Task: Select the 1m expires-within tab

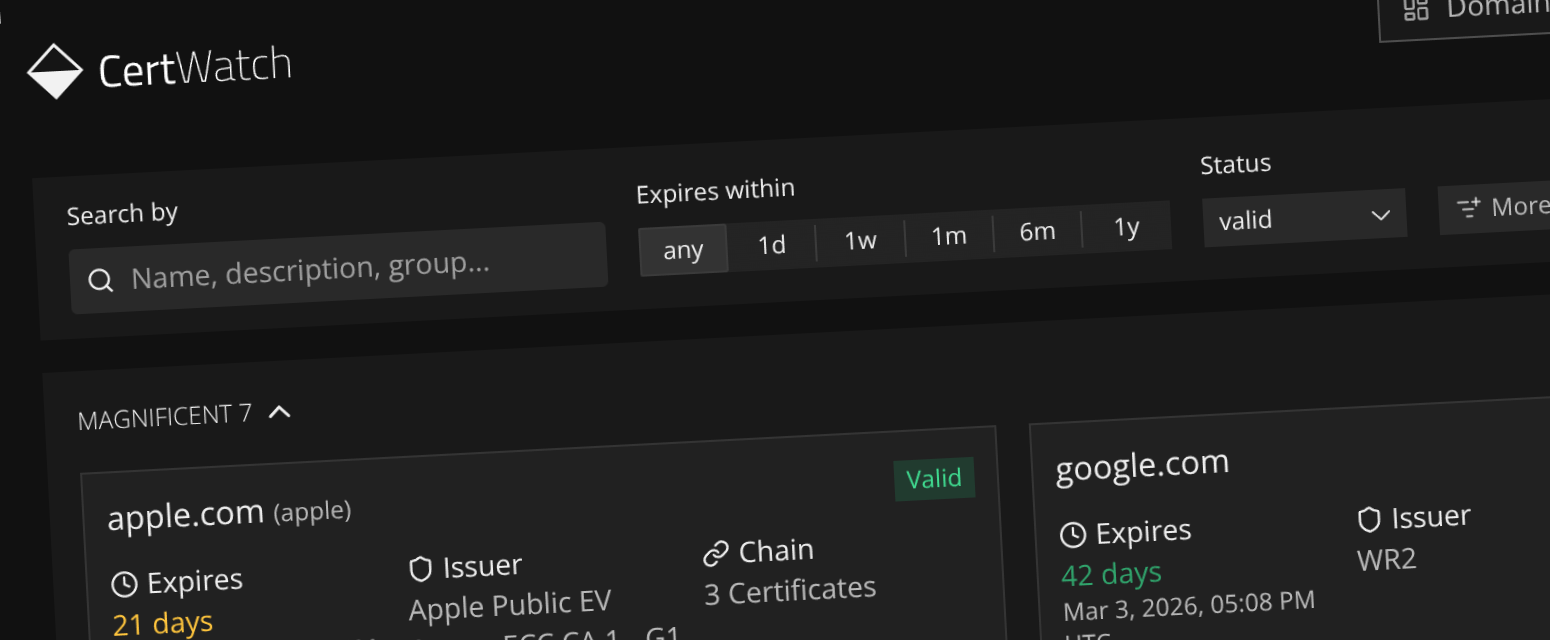Action: point(948,236)
